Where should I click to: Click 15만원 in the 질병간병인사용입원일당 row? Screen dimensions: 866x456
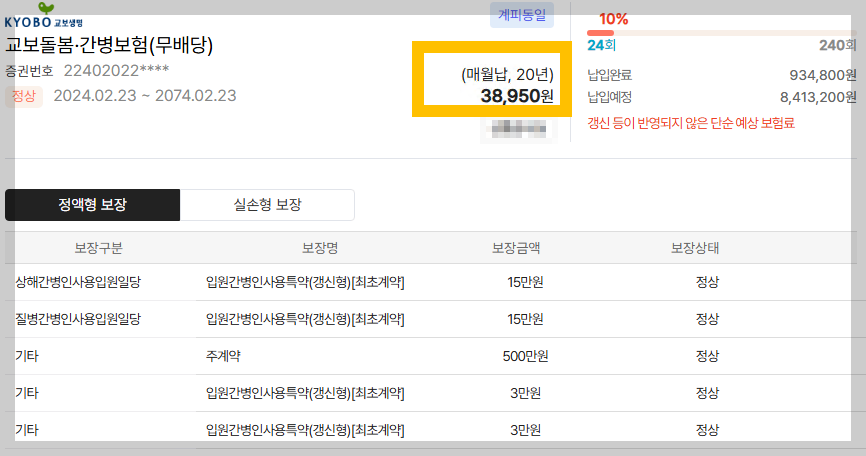[525, 319]
